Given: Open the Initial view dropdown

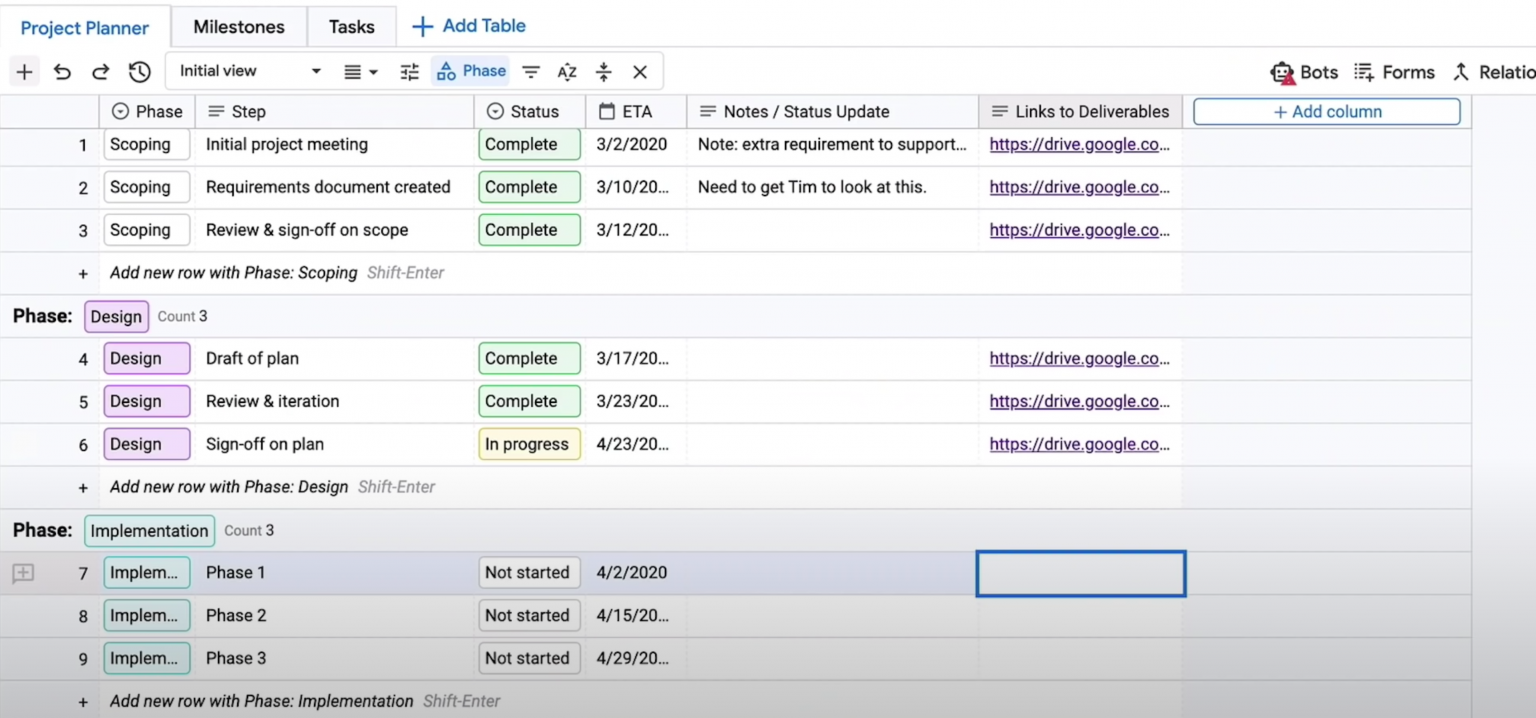Looking at the screenshot, I should (x=250, y=71).
